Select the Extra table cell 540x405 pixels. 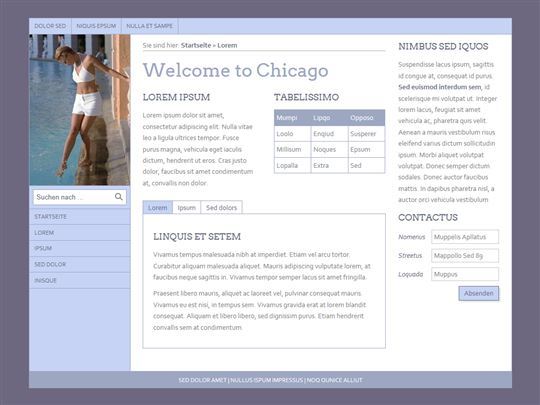[329, 165]
